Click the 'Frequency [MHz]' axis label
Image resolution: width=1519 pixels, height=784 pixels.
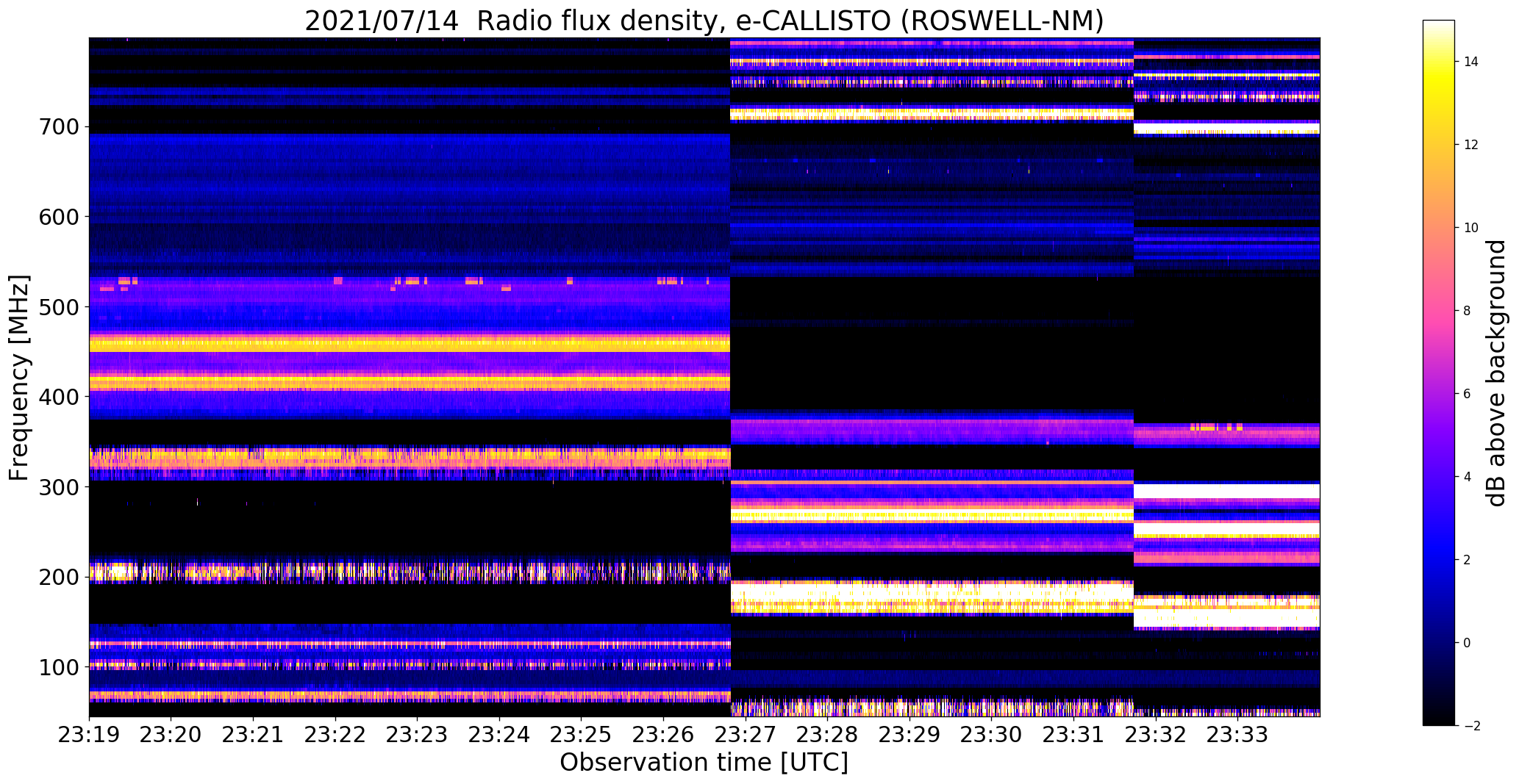[x=19, y=378]
